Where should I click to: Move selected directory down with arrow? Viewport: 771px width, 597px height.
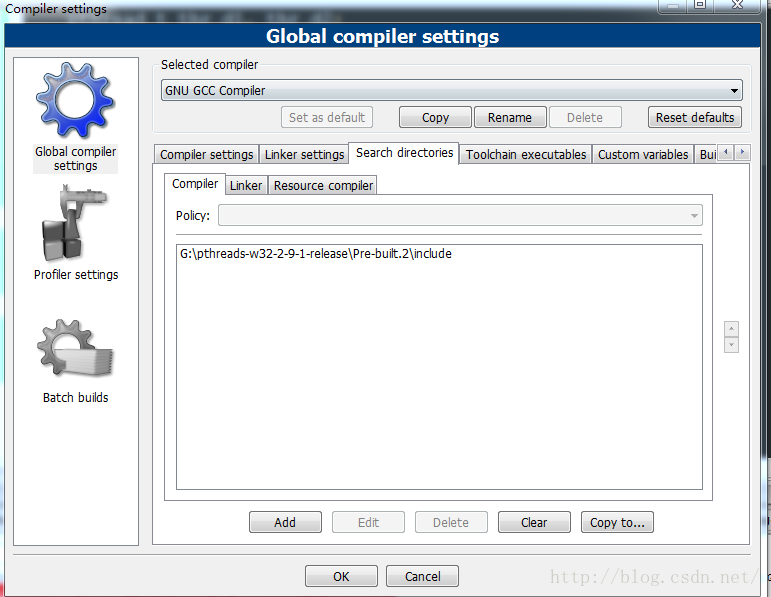tap(731, 345)
